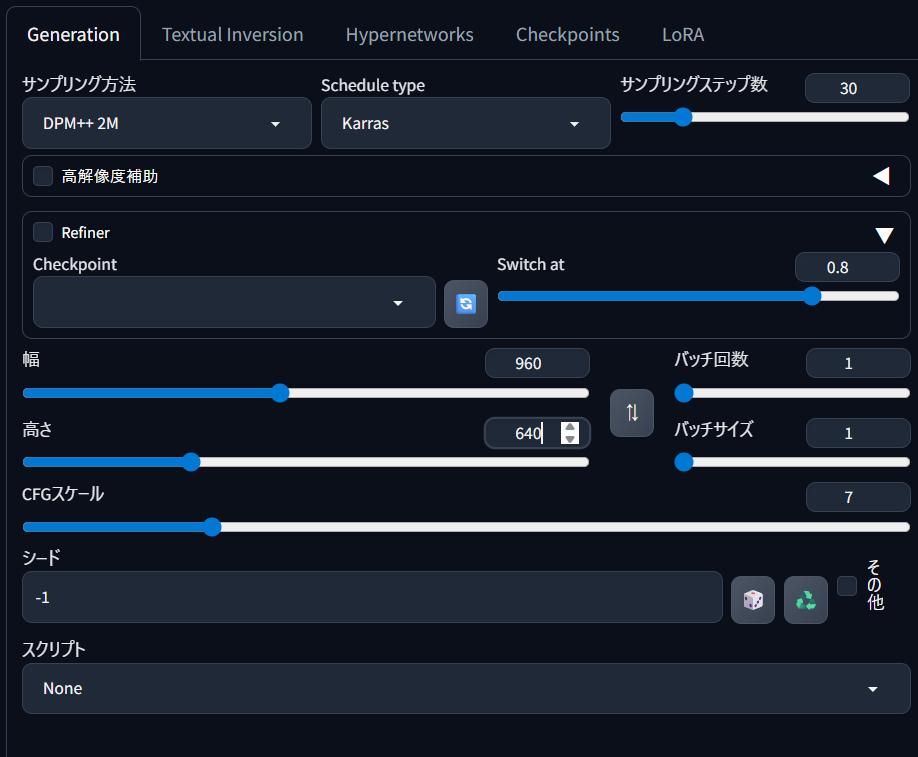Collapse the Refiner section with the down triangle
The image size is (918, 757).
point(884,235)
